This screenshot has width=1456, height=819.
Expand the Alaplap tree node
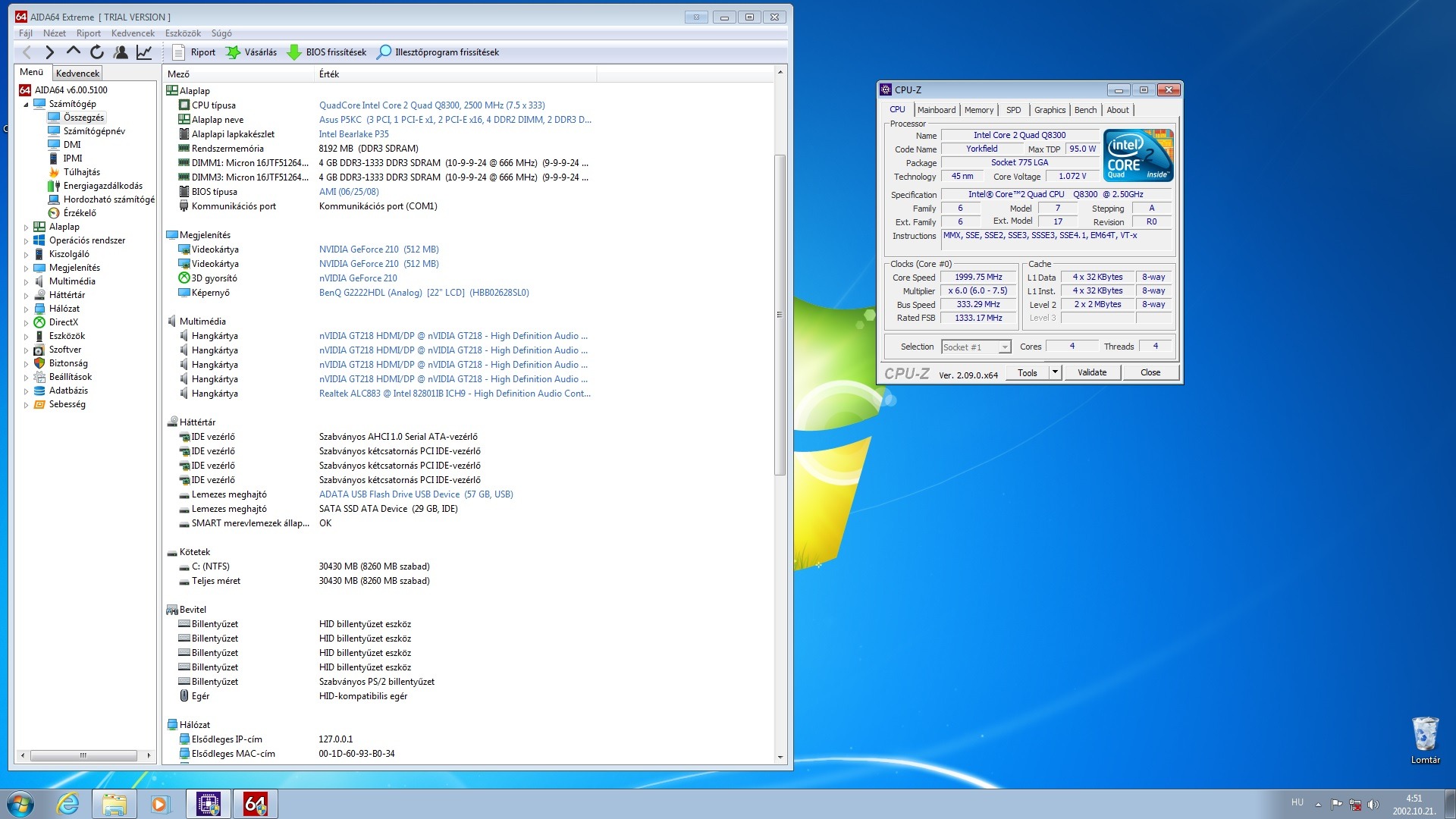click(26, 227)
